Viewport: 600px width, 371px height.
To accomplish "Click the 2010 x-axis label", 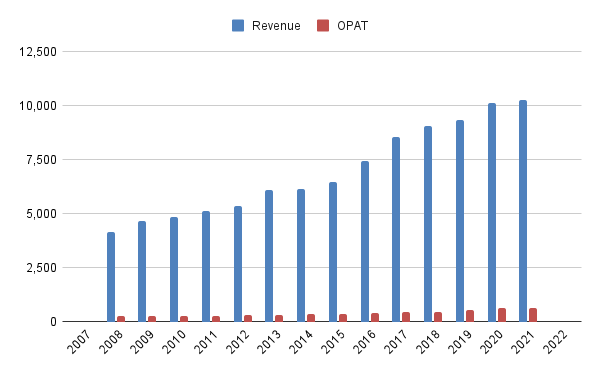I will (x=174, y=342).
